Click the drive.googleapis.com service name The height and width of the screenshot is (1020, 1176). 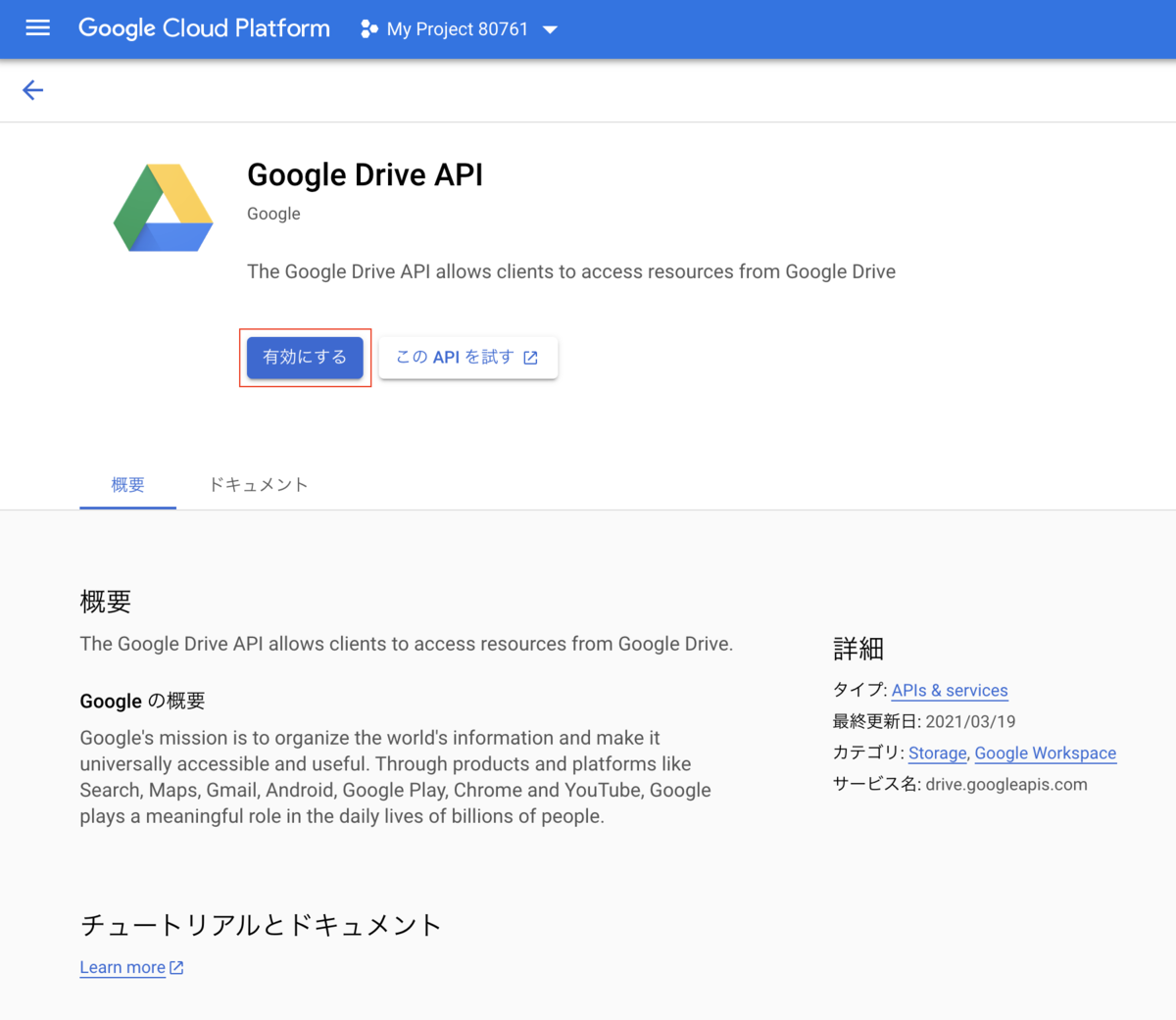click(x=1005, y=784)
